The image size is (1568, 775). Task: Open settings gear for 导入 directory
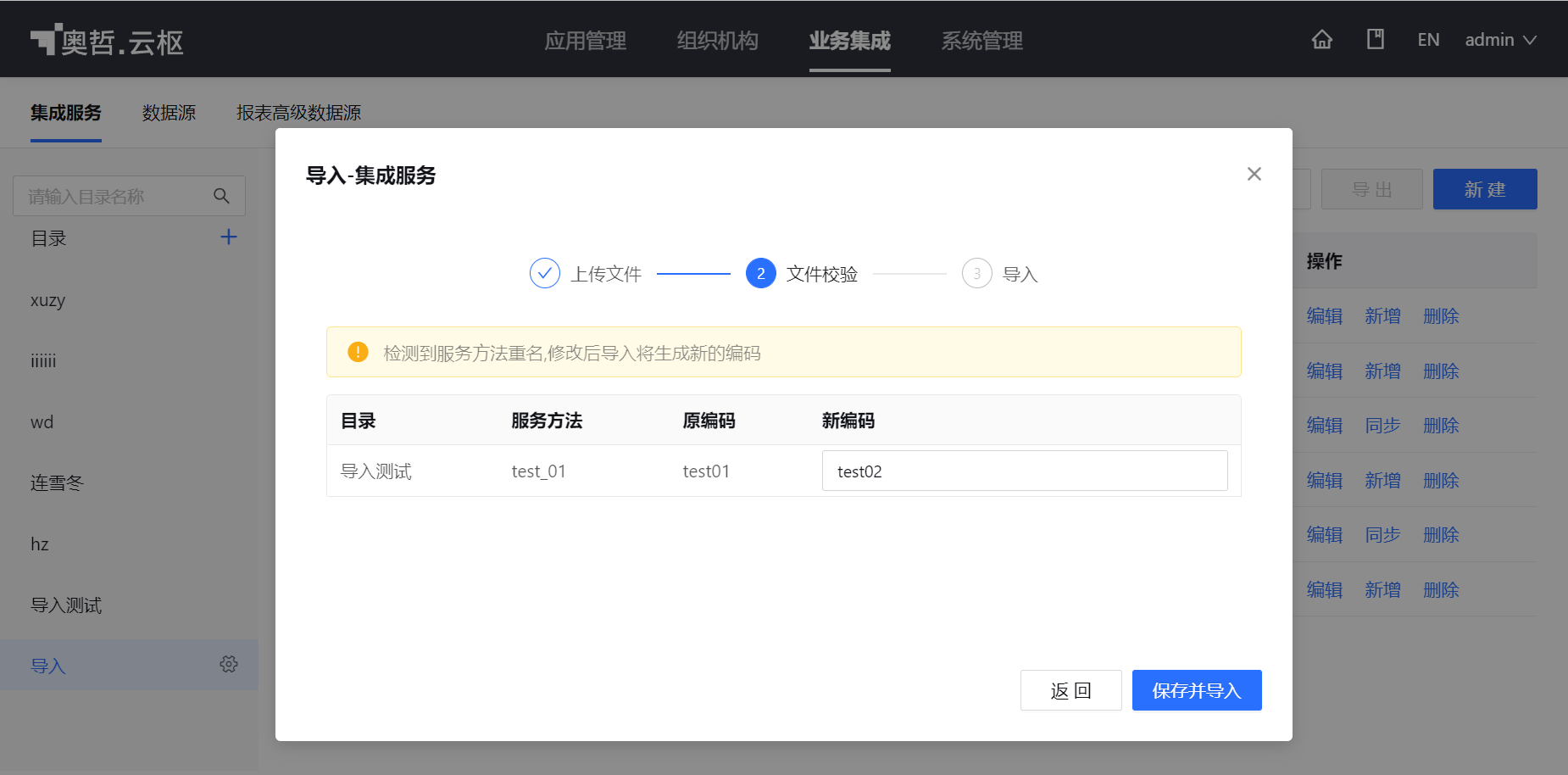pos(229,664)
